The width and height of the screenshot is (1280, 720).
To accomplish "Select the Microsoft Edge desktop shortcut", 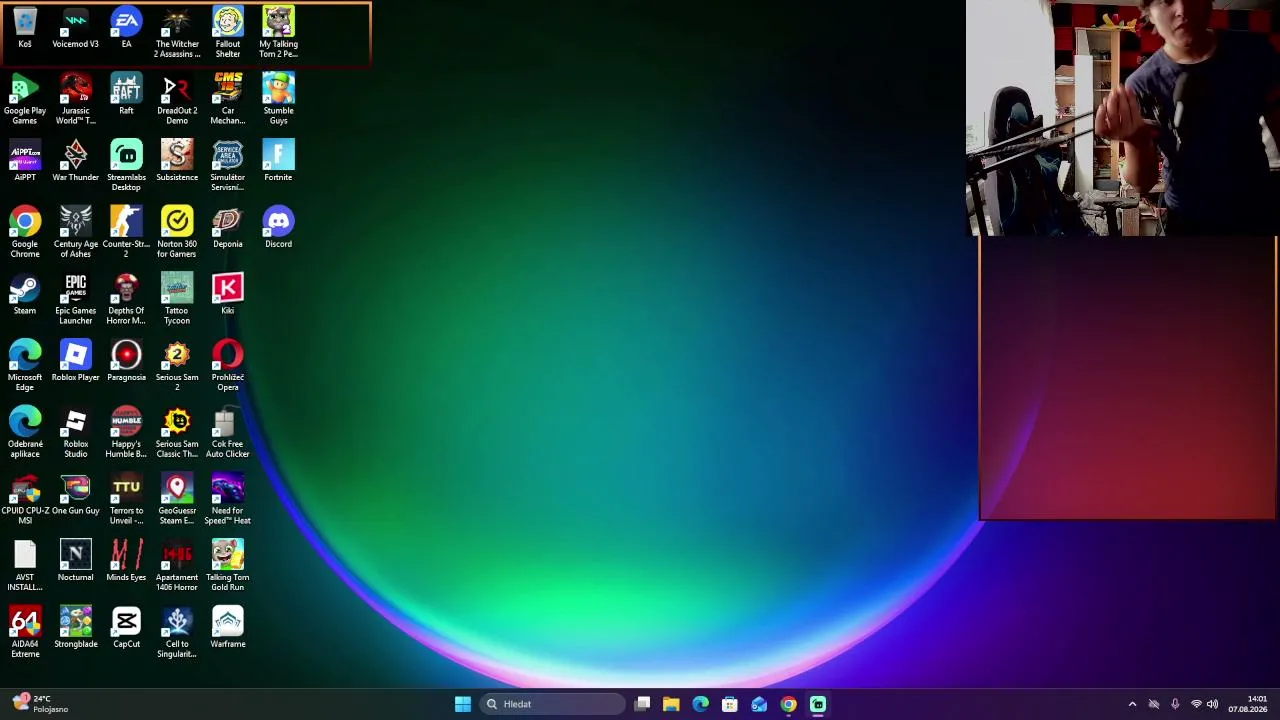I will 25,366.
